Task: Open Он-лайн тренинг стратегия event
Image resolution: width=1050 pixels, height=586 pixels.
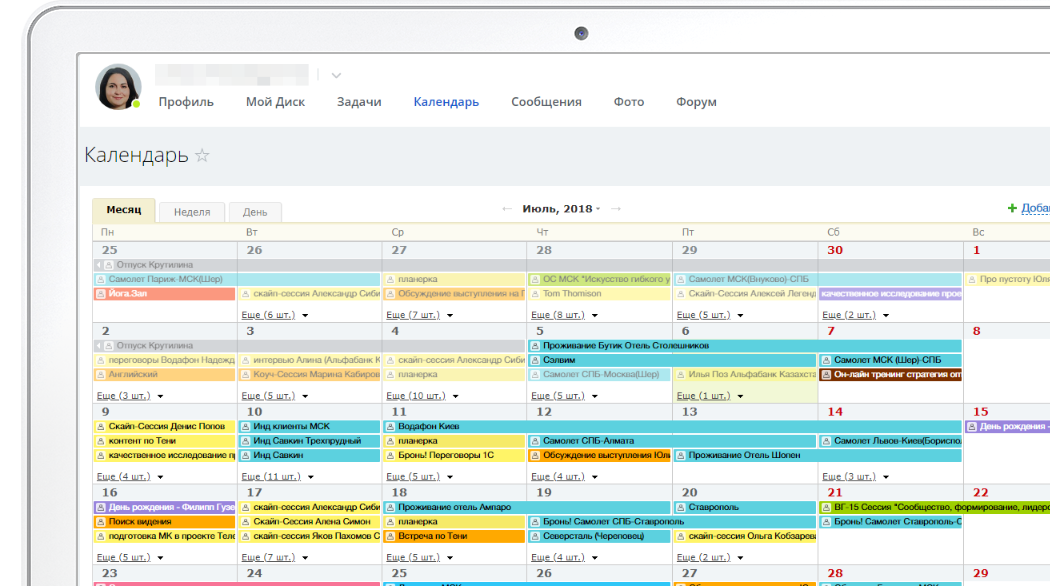Action: [x=891, y=375]
